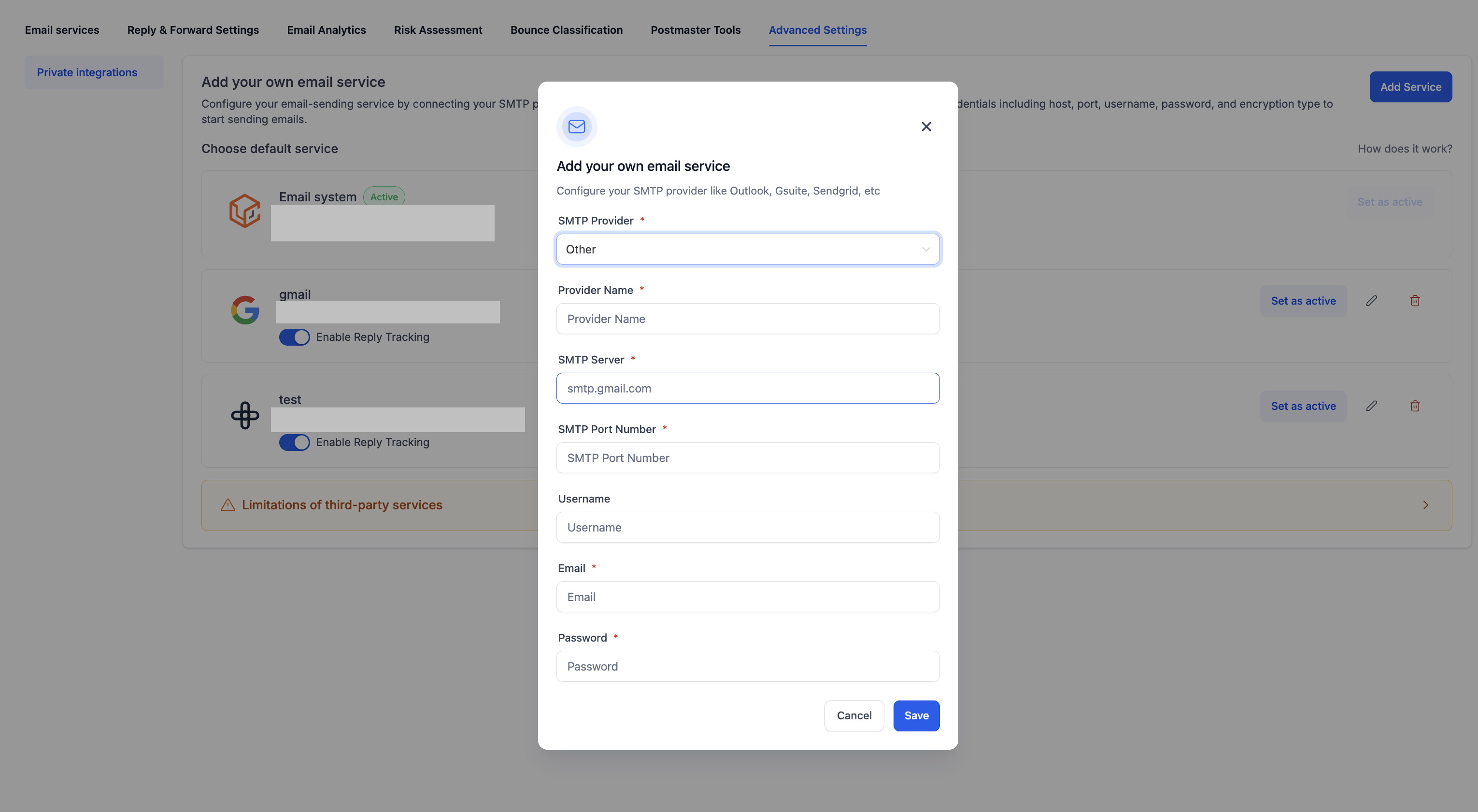Click the Email system package icon
Viewport: 1478px width, 812px height.
click(x=244, y=211)
